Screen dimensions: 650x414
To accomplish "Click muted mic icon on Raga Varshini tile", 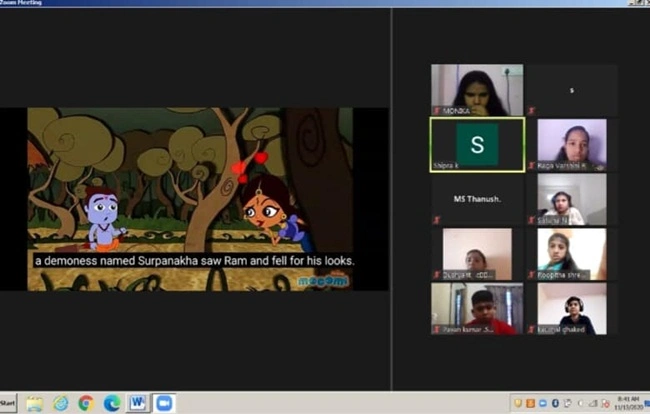I will 531,166.
